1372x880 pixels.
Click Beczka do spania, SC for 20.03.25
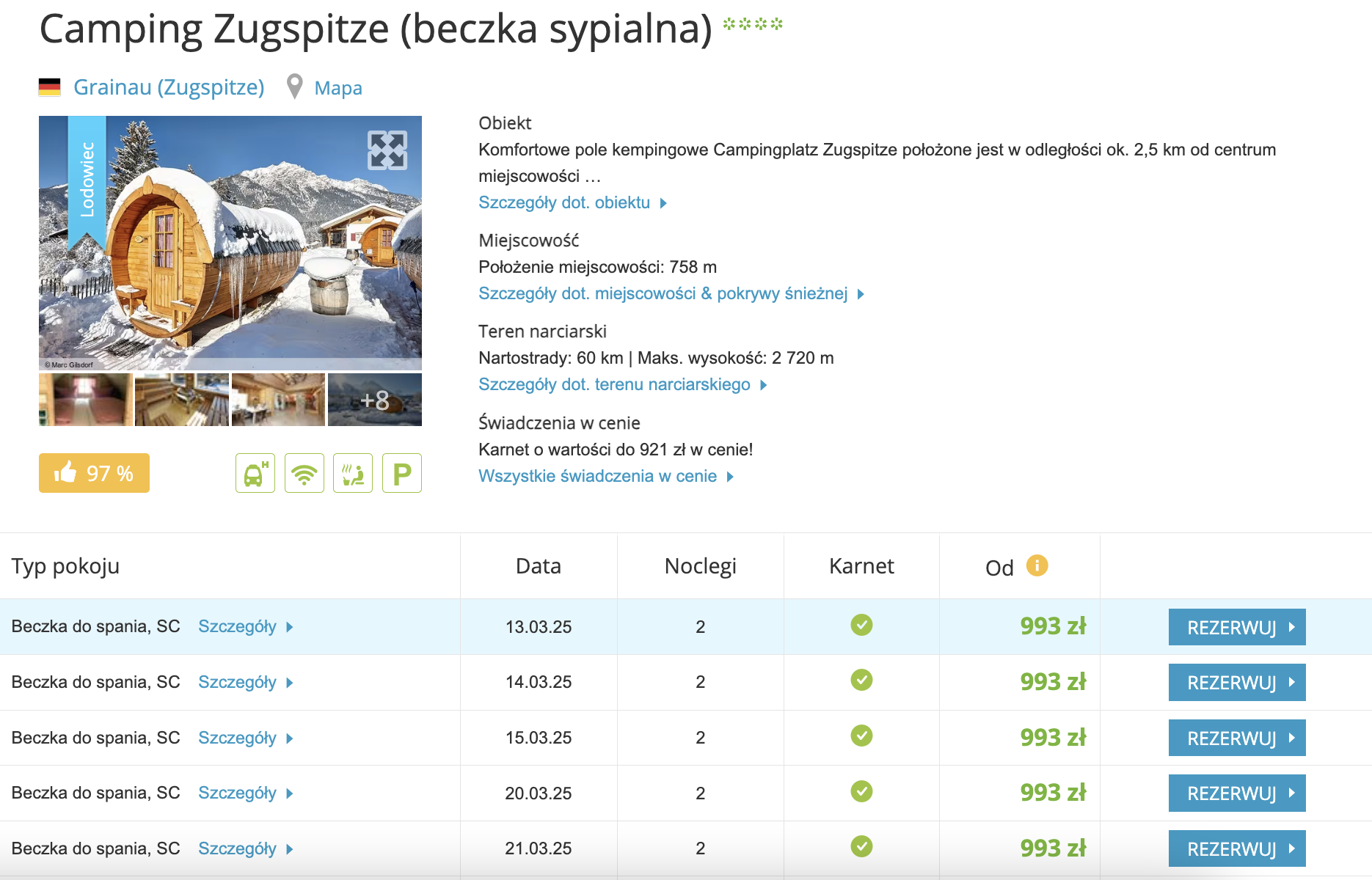pos(95,793)
